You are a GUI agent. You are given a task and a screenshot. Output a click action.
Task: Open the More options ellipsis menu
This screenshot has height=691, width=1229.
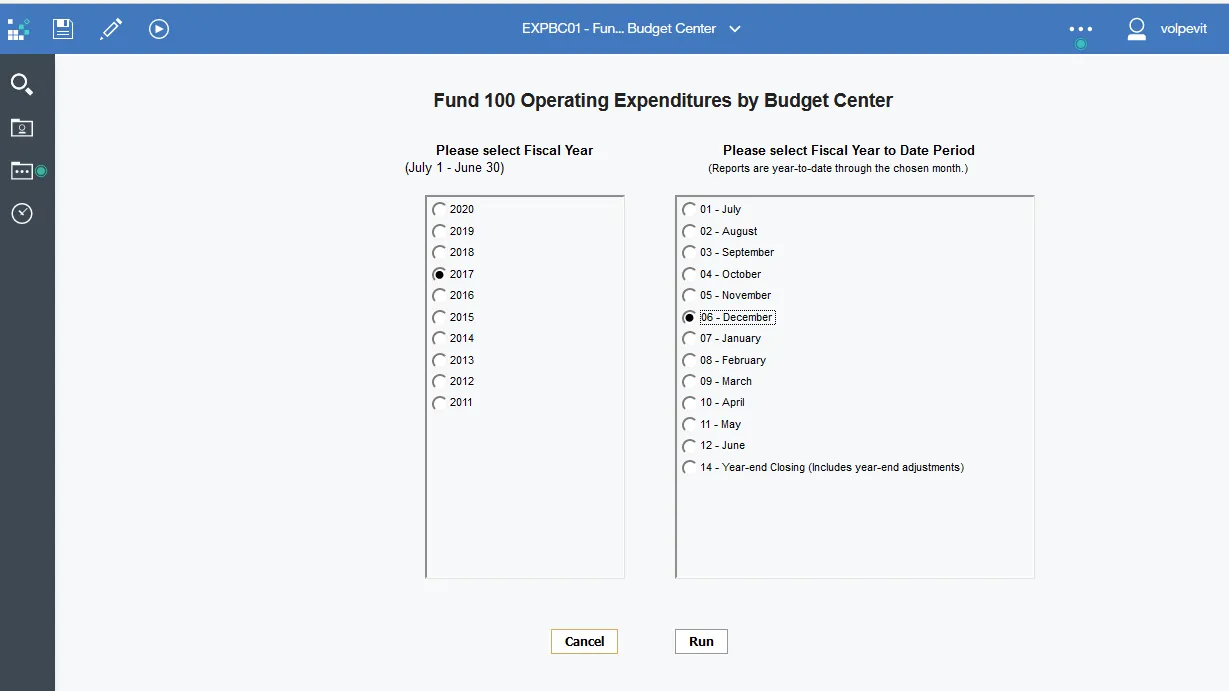[1080, 29]
